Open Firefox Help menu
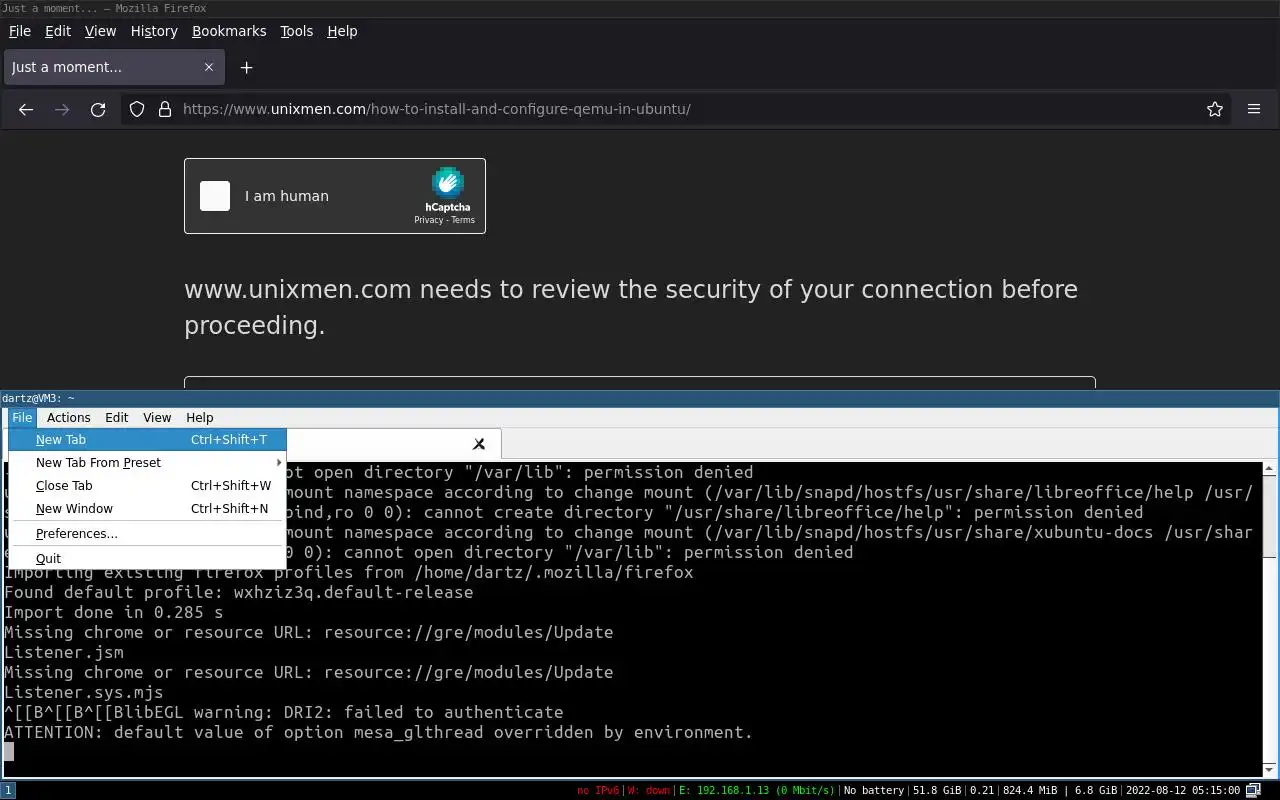 pos(342,31)
